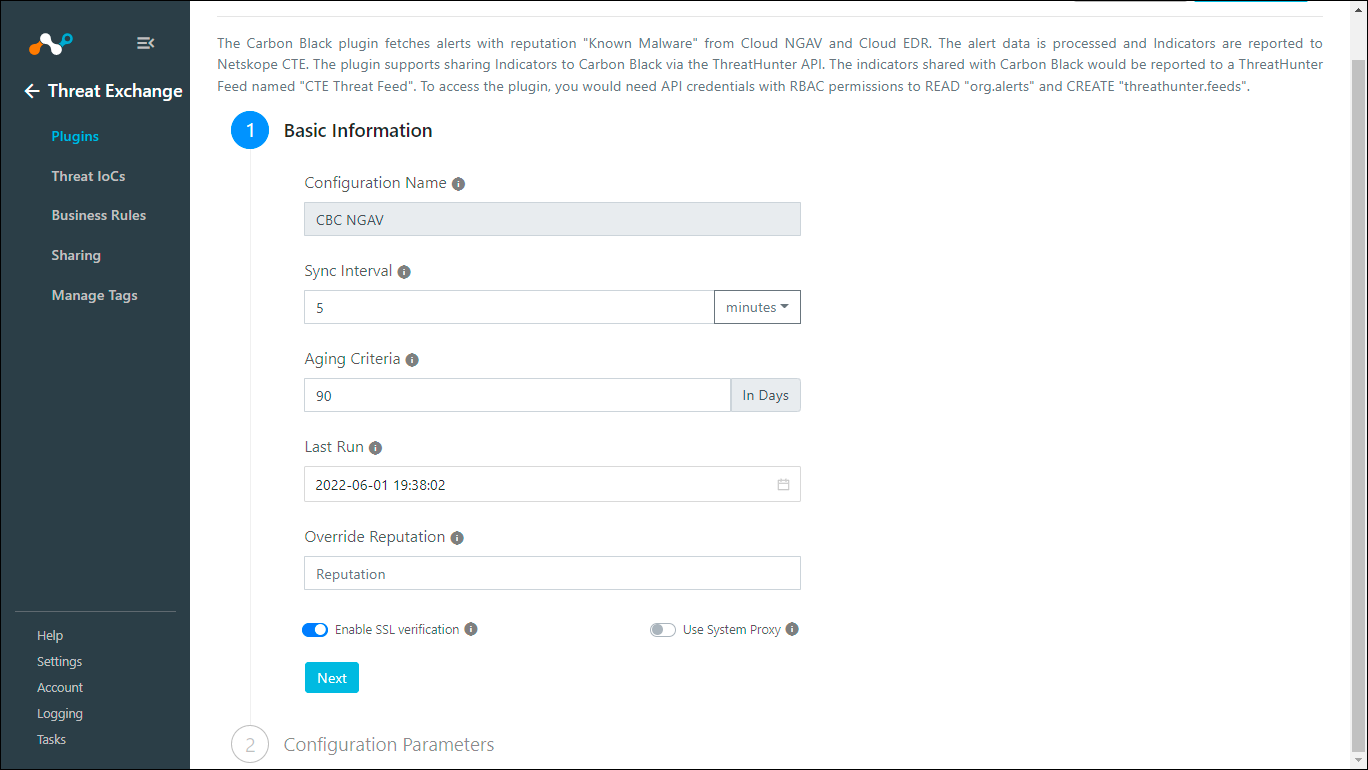Click the Threat Exchange heading

click(x=115, y=91)
